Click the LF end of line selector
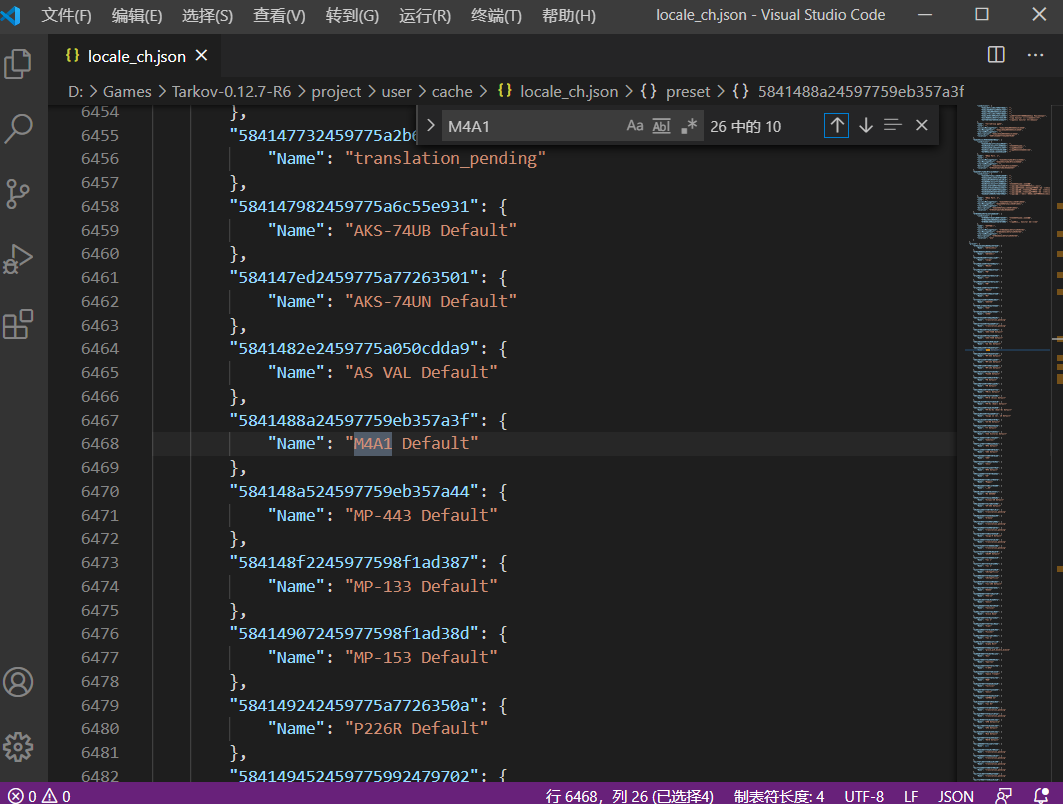This screenshot has height=804, width=1063. click(910, 796)
